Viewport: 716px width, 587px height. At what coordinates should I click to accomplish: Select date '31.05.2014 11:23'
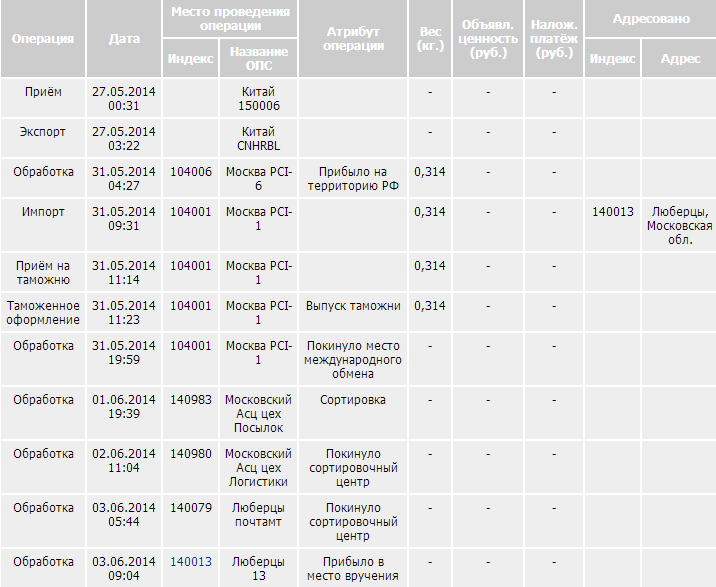(124, 312)
